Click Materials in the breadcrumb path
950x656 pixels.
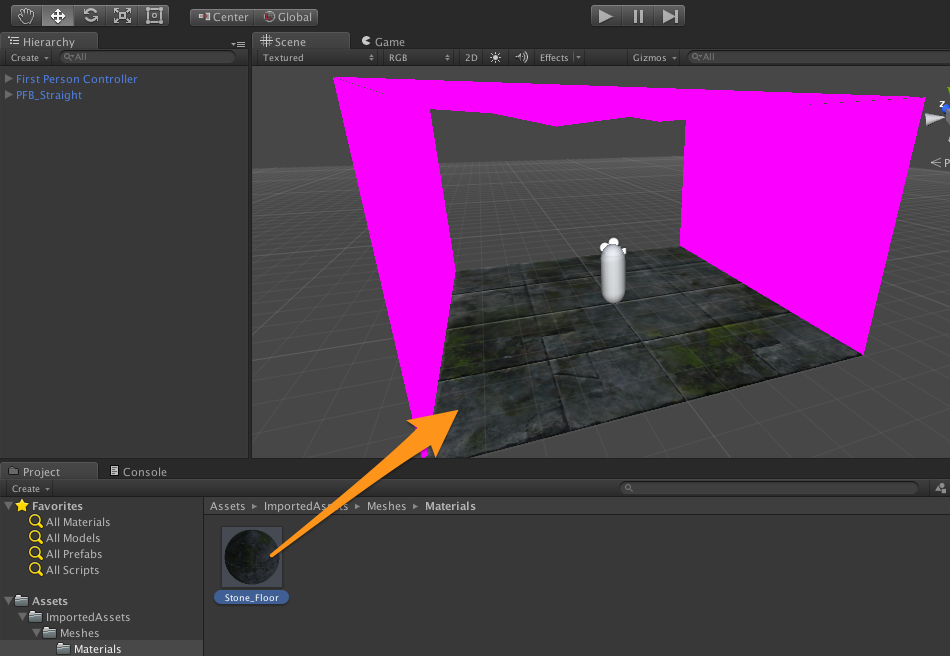pyautogui.click(x=450, y=506)
